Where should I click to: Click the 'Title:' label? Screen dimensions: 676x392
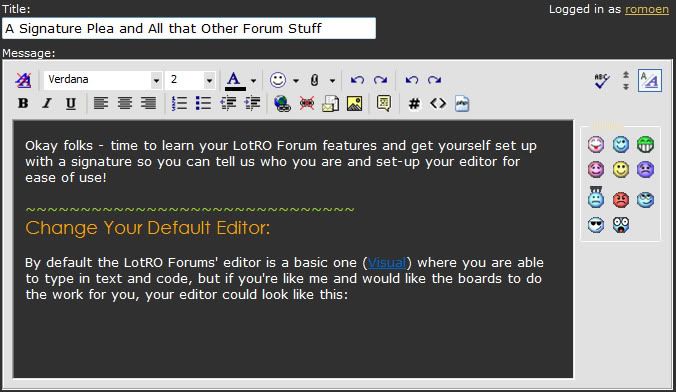point(16,9)
